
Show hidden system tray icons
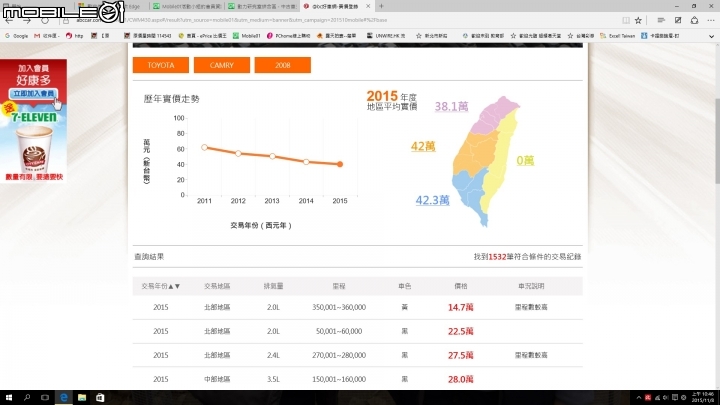638,398
